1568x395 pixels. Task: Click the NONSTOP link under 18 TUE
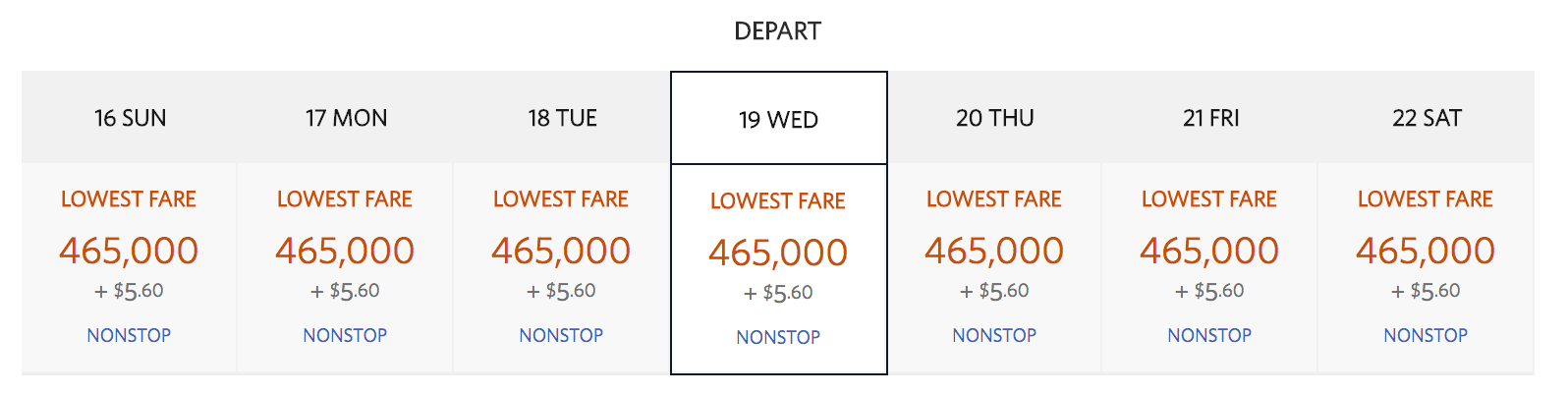click(561, 335)
